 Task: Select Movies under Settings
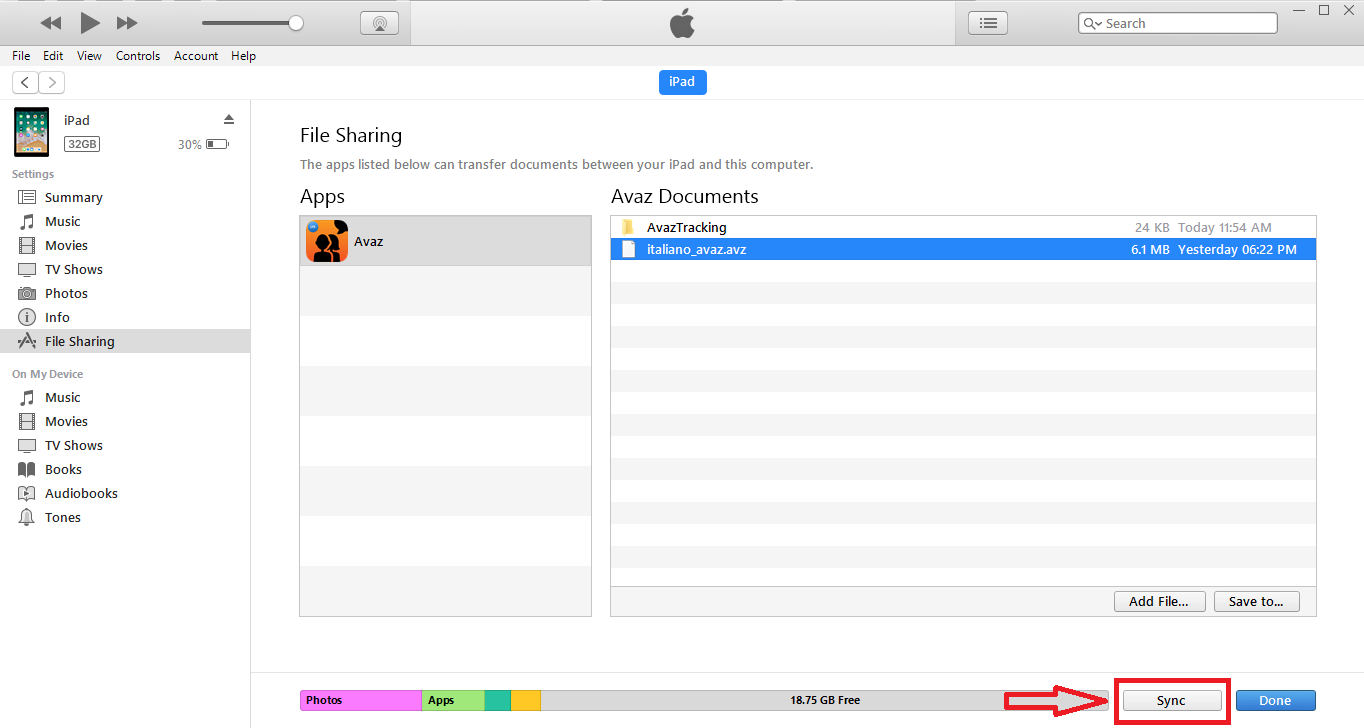pyautogui.click(x=125, y=245)
